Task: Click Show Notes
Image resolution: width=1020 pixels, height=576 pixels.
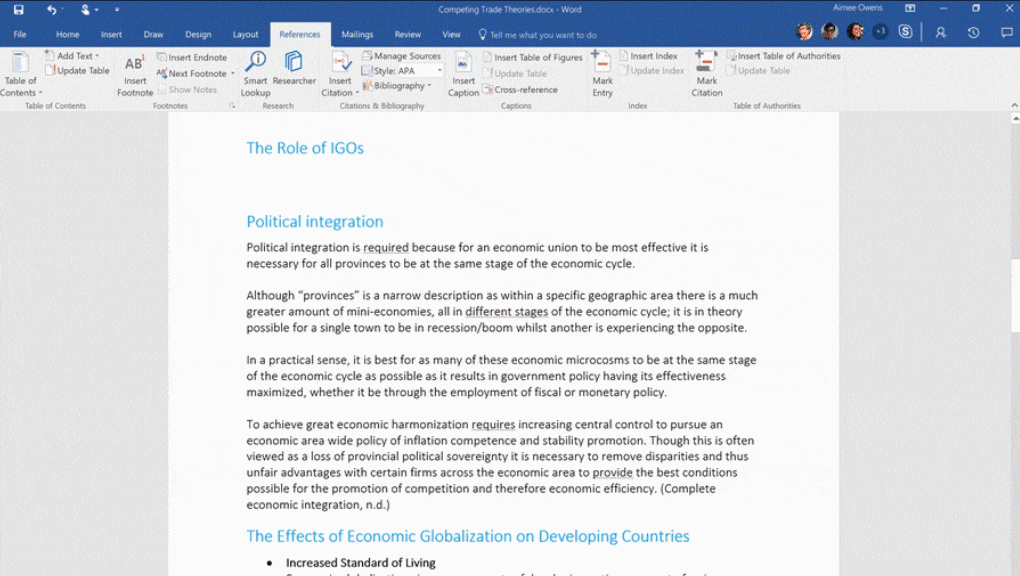Action: (187, 90)
